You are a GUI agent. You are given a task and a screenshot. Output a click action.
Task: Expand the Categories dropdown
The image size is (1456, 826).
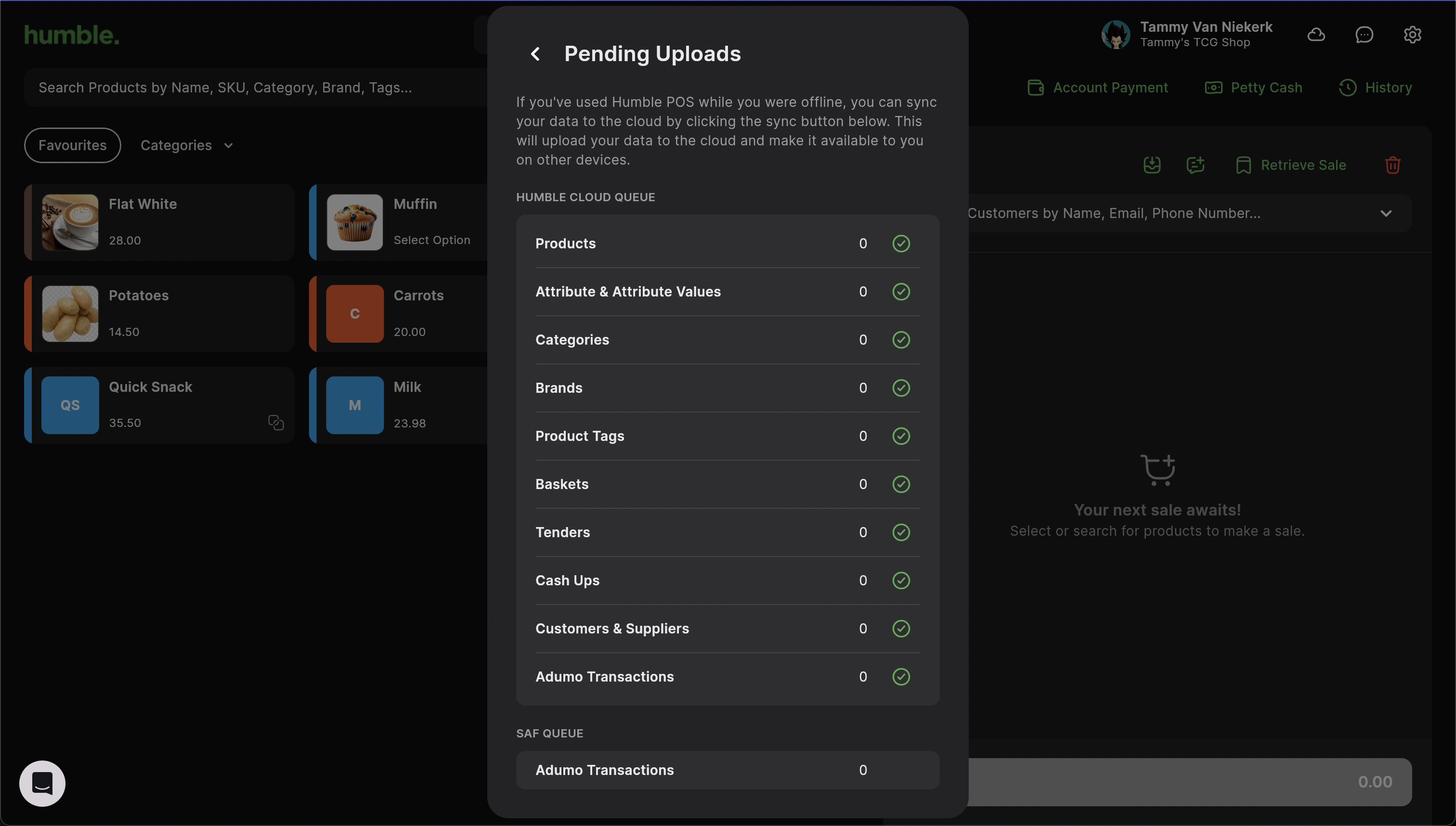pyautogui.click(x=187, y=145)
